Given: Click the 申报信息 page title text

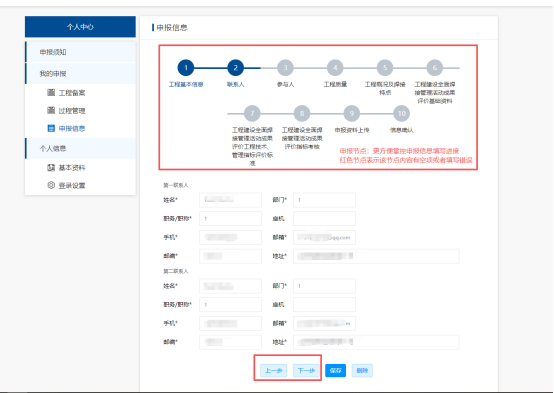Looking at the screenshot, I should 172,28.
